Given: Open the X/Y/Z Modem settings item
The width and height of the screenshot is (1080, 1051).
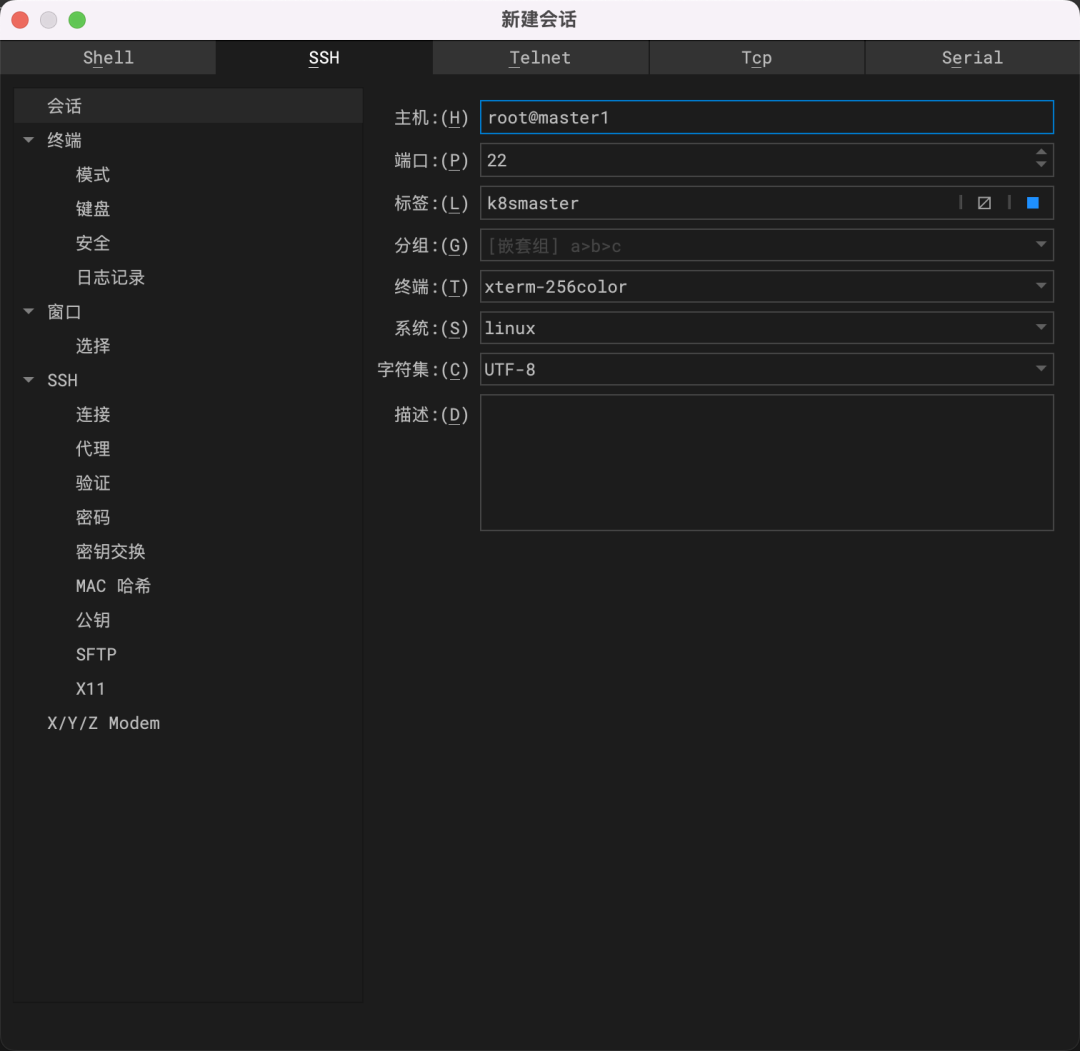Looking at the screenshot, I should click(103, 723).
